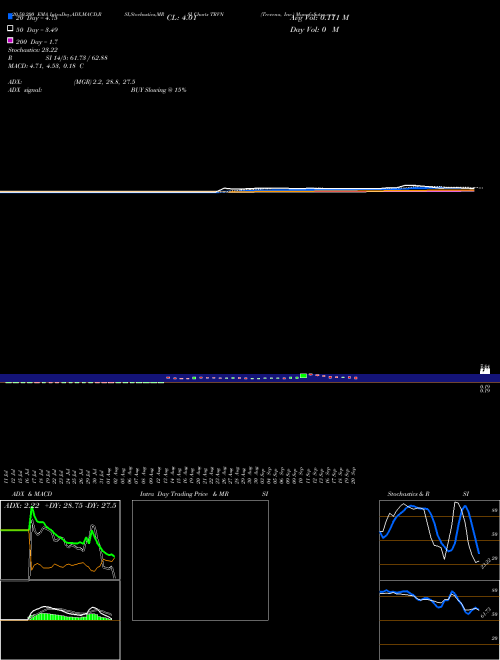
Task: Click the MACD values line
Action: tap(46, 66)
